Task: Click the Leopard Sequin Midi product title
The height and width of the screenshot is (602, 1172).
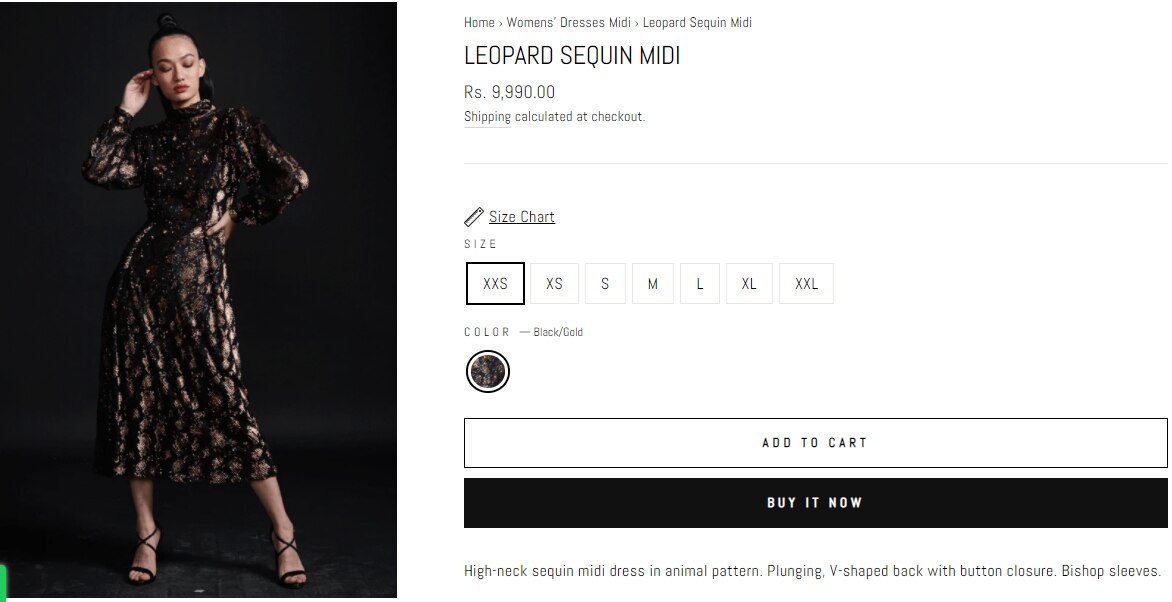Action: pyautogui.click(x=570, y=56)
